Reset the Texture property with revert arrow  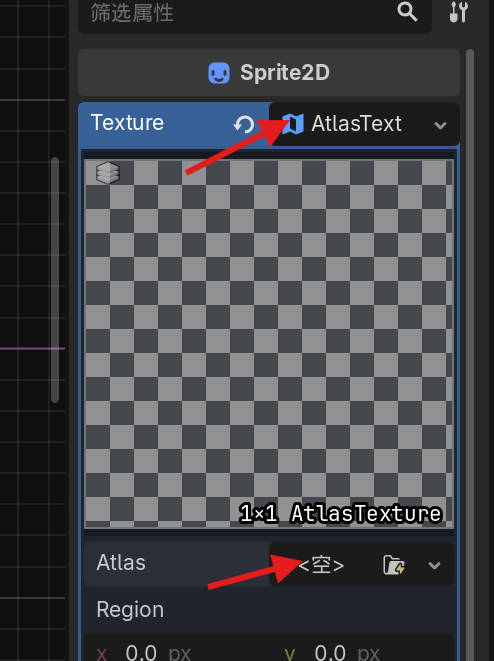[x=244, y=124]
